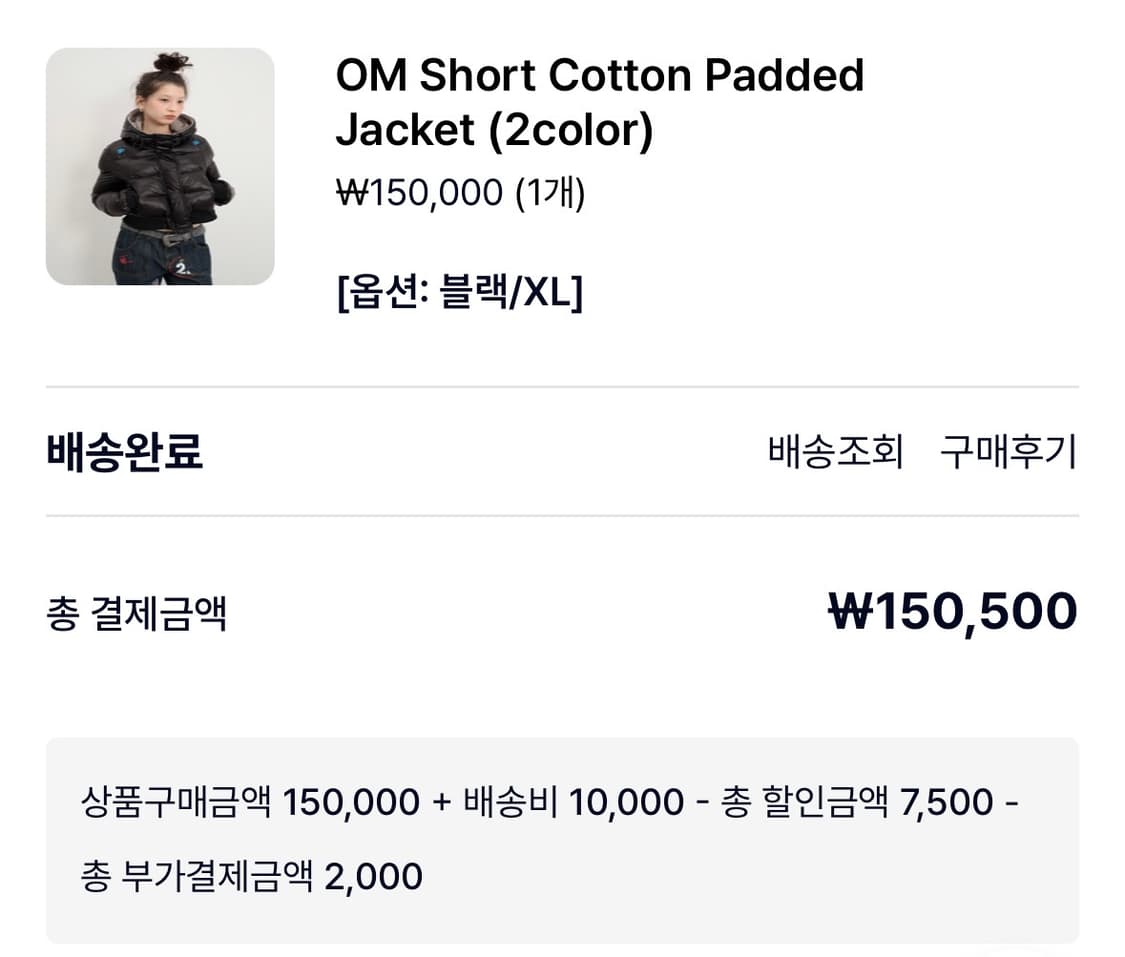This screenshot has width=1125, height=957.
Task: Click the 총 결제금액 label
Action: click(137, 612)
